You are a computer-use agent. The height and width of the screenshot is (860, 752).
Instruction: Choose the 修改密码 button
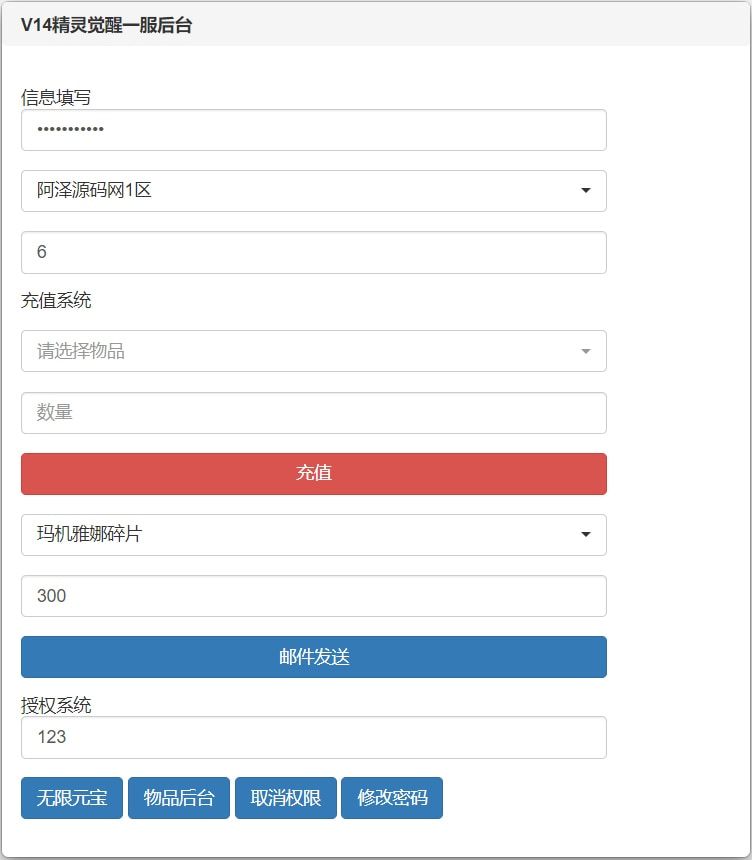(x=392, y=798)
